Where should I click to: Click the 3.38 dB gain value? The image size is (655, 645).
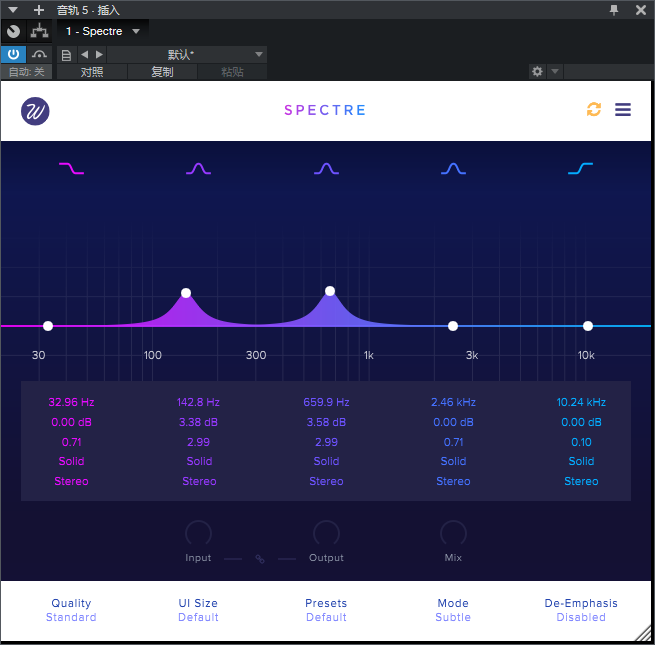[x=198, y=422]
